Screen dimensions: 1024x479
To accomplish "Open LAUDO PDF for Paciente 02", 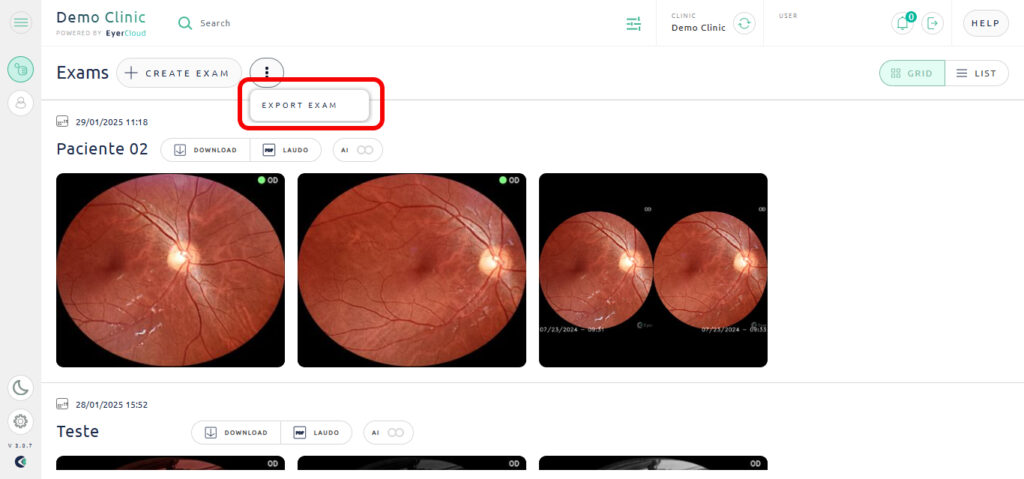I will (286, 150).
